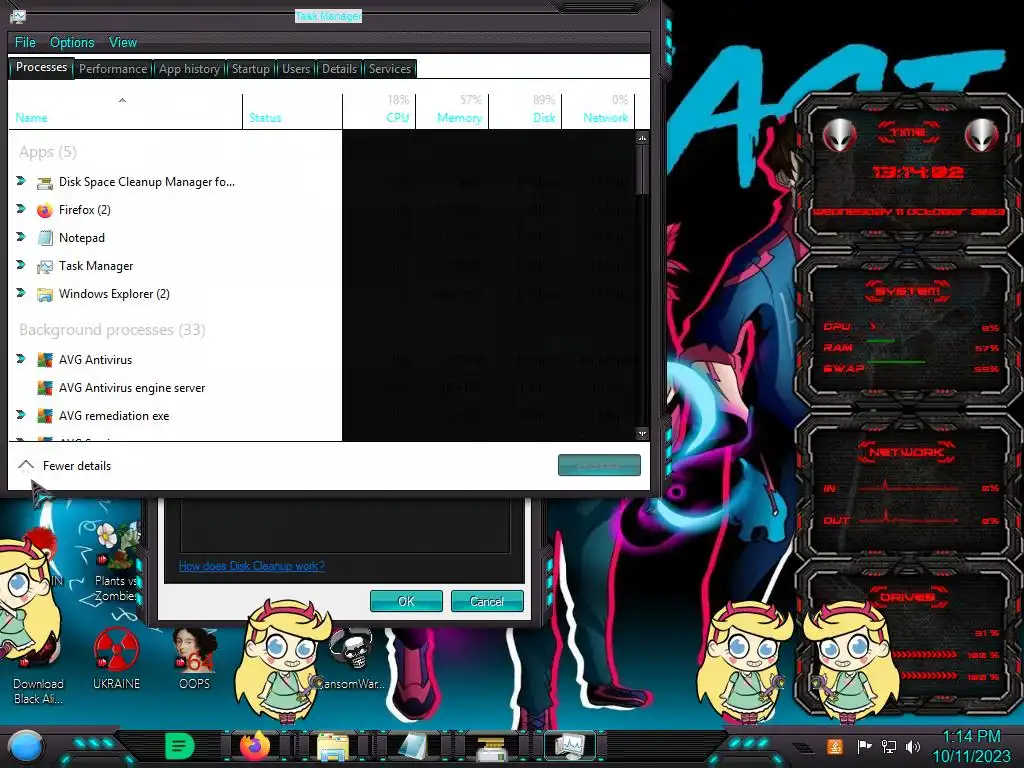
Task: Switch to the Users tab
Action: pos(296,69)
